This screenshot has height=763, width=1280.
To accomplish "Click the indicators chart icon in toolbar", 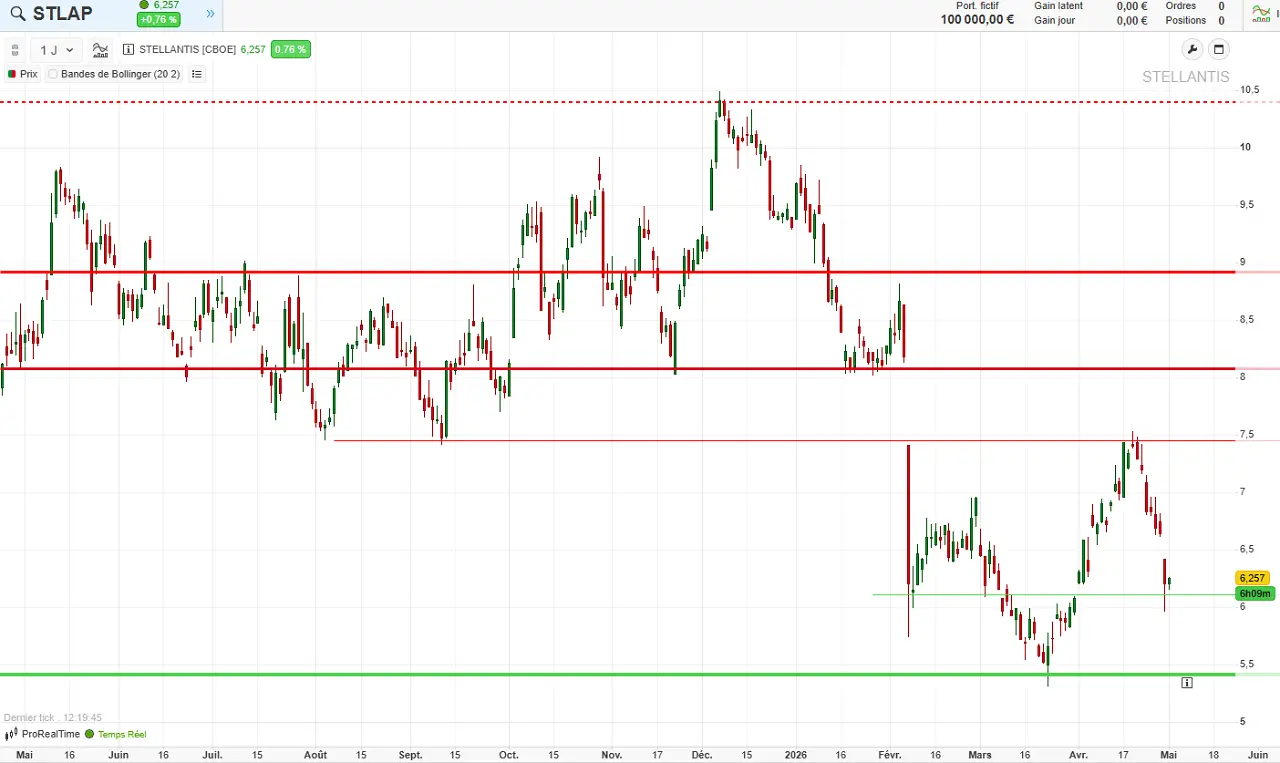I will 100,50.
